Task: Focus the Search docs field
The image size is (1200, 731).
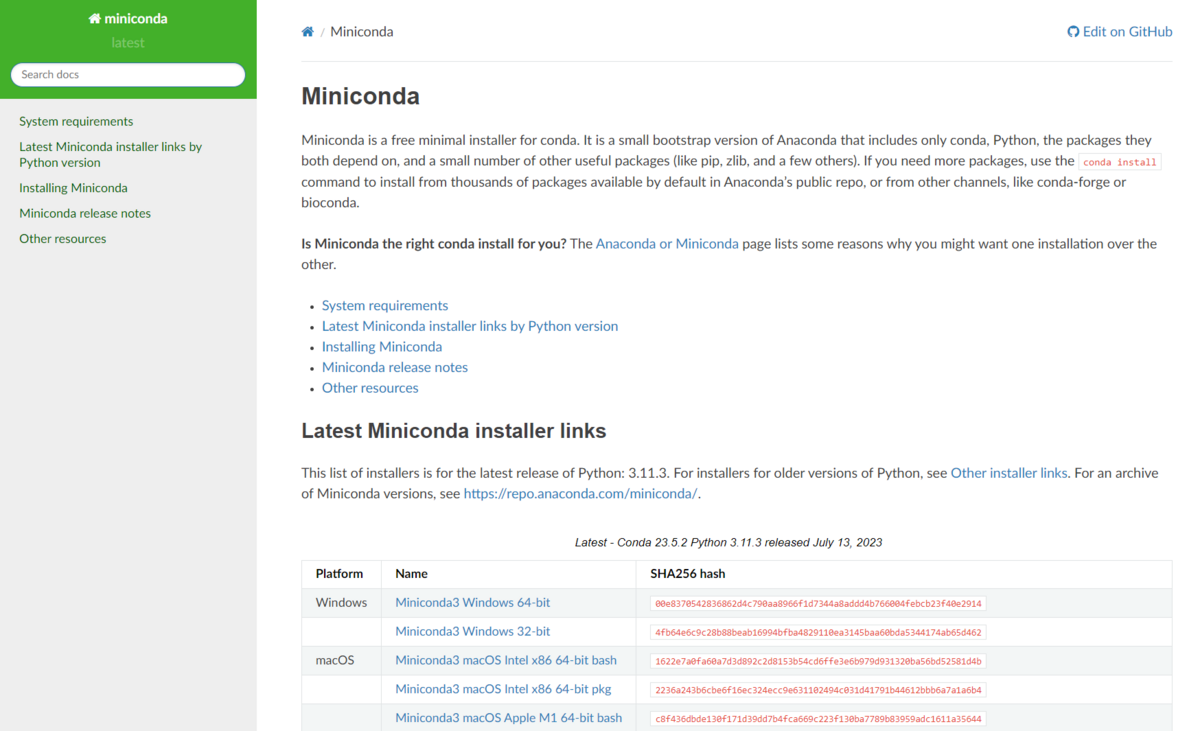Action: click(128, 75)
